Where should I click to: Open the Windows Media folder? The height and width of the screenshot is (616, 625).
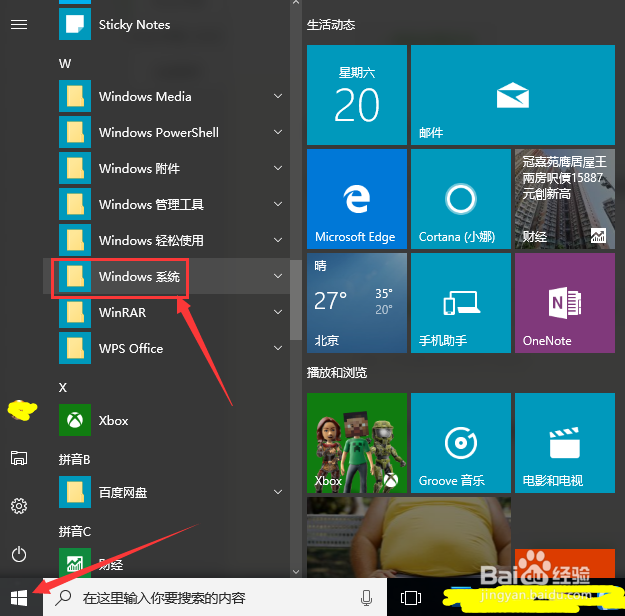click(x=166, y=96)
